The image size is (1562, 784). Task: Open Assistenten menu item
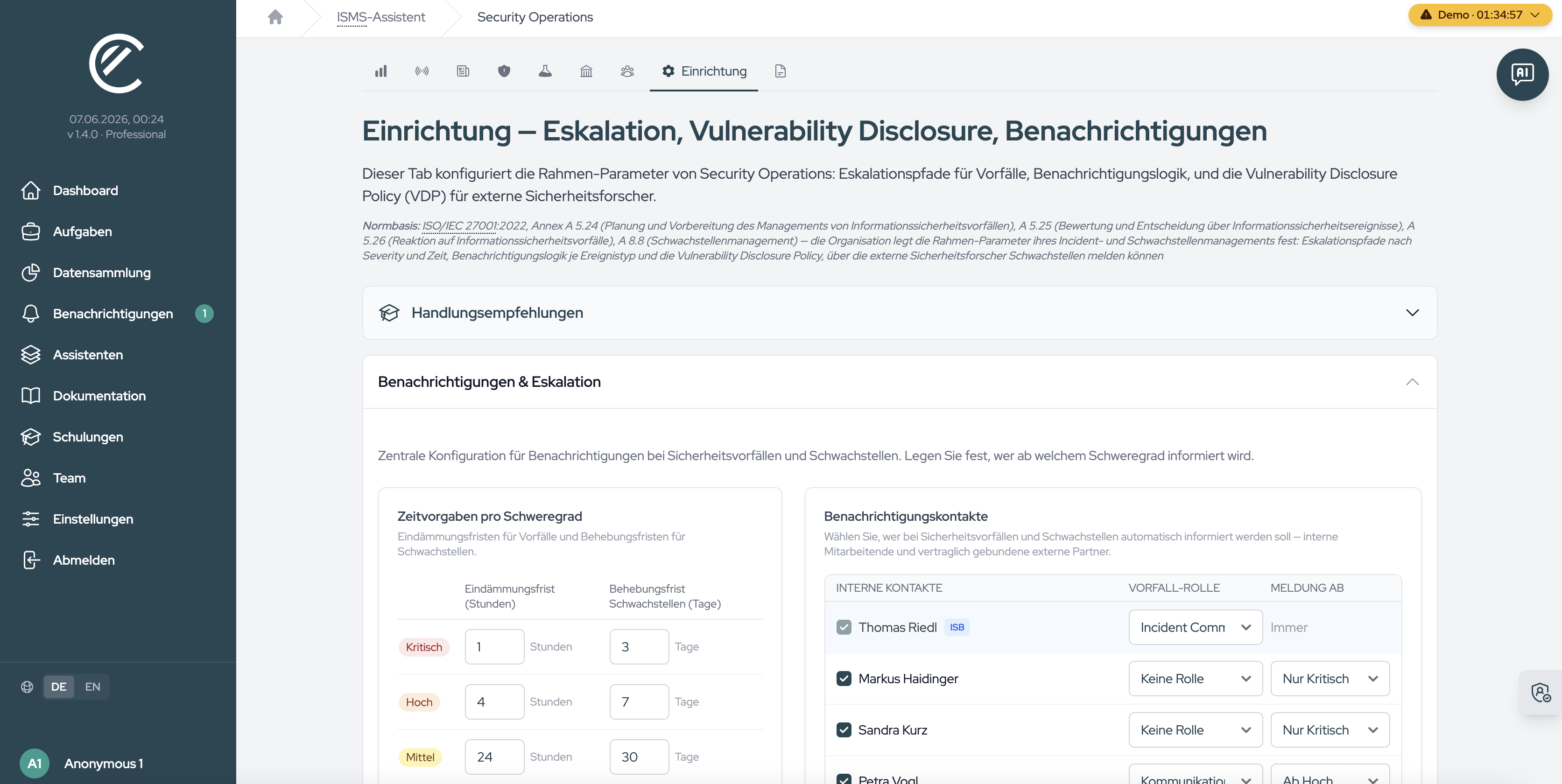88,355
